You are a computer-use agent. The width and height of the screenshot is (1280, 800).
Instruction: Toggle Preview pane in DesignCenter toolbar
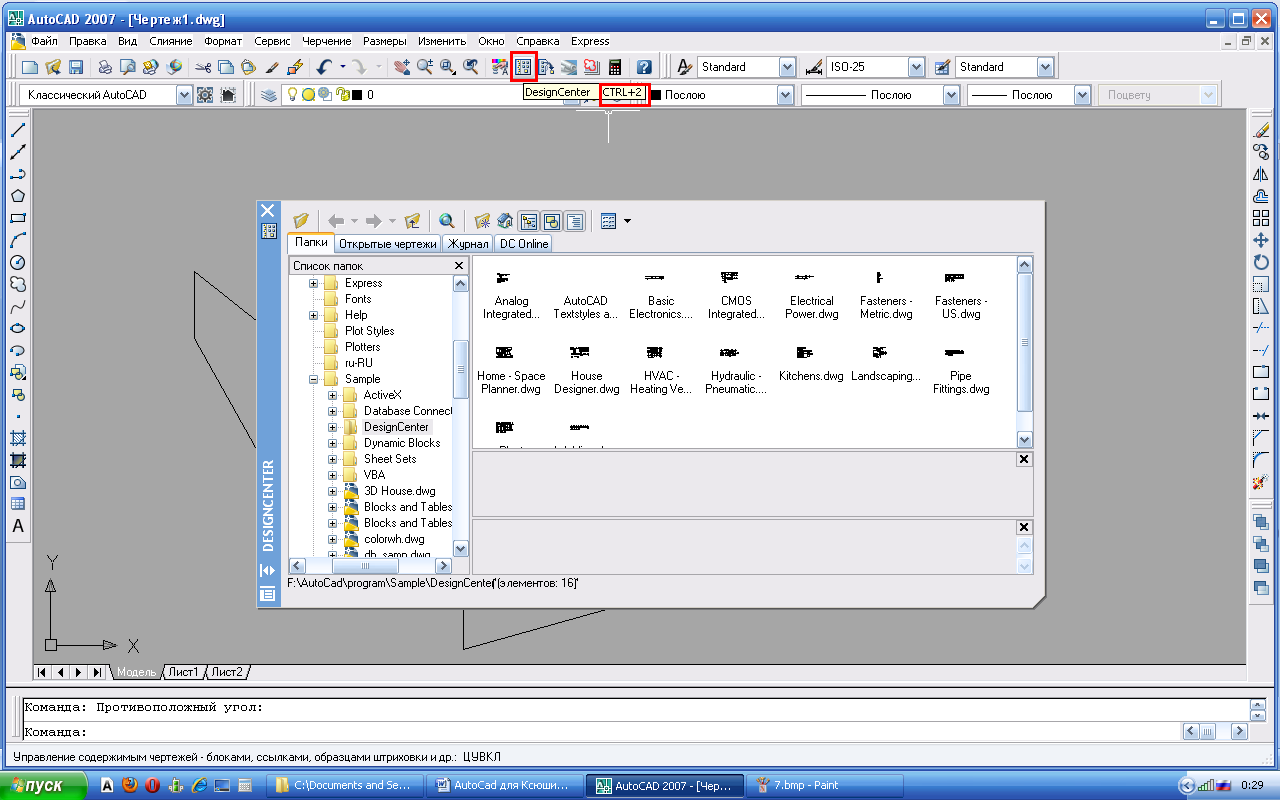[x=552, y=221]
